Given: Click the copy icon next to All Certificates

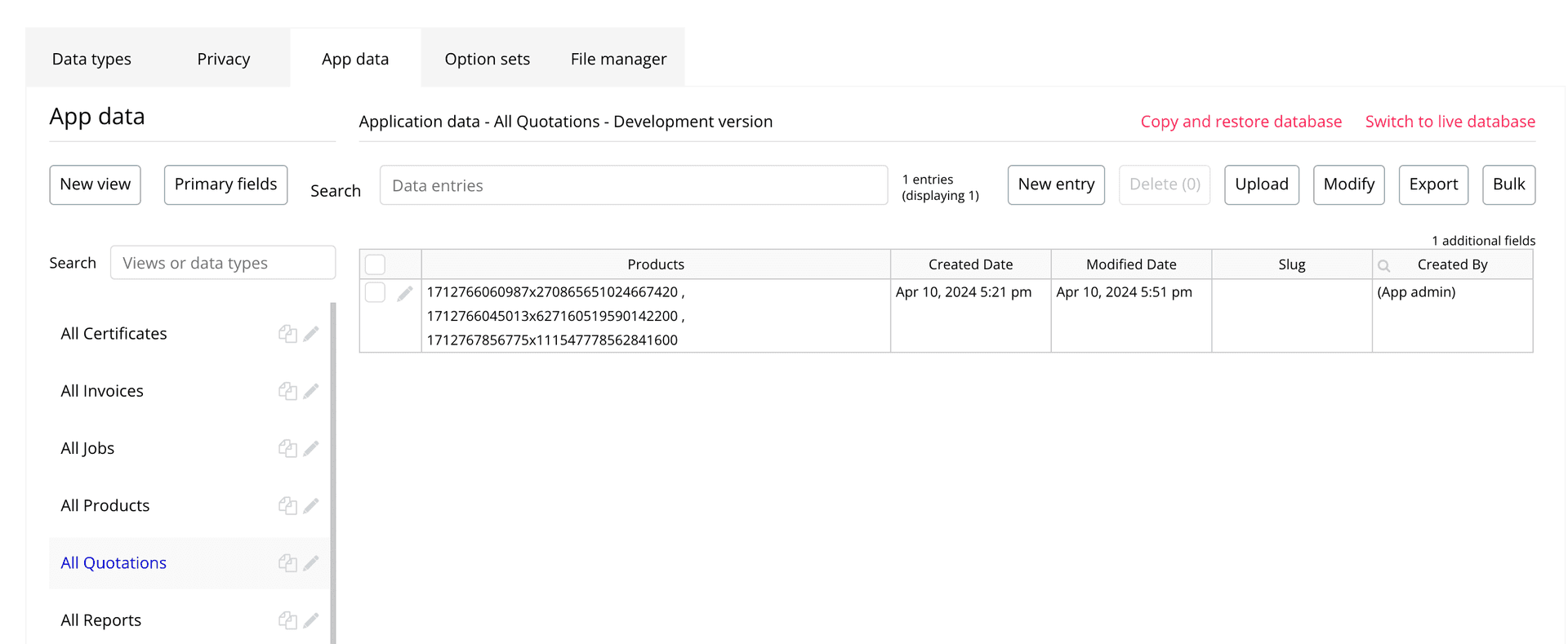Looking at the screenshot, I should pos(287,334).
